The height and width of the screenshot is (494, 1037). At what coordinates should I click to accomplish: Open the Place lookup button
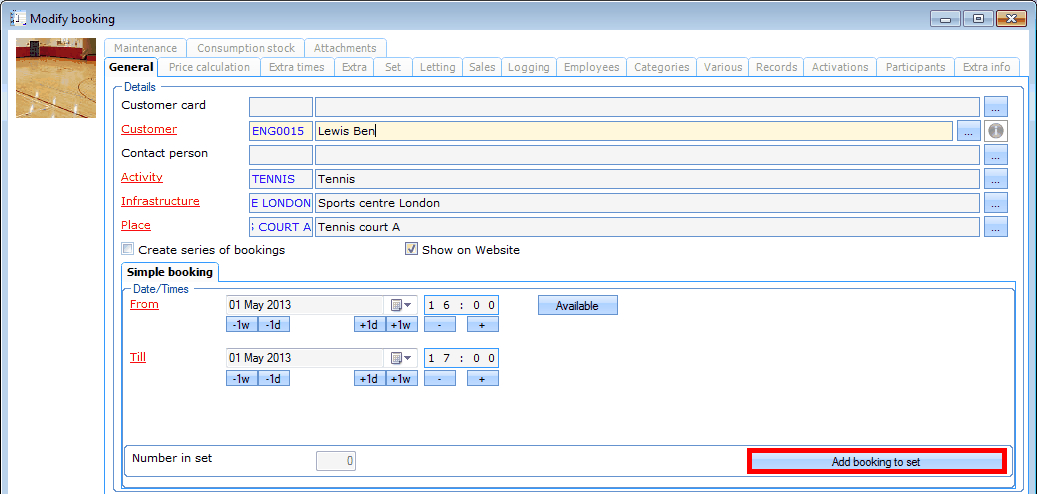[995, 227]
